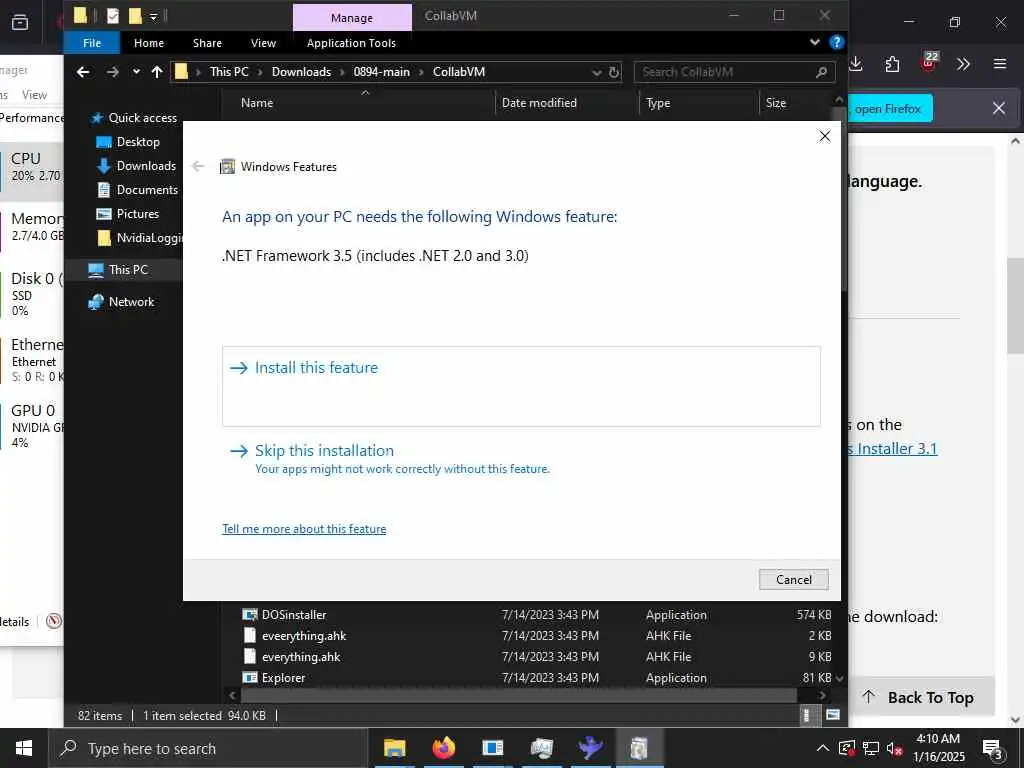
Task: Switch to large icons view in status bar
Action: pos(833,716)
